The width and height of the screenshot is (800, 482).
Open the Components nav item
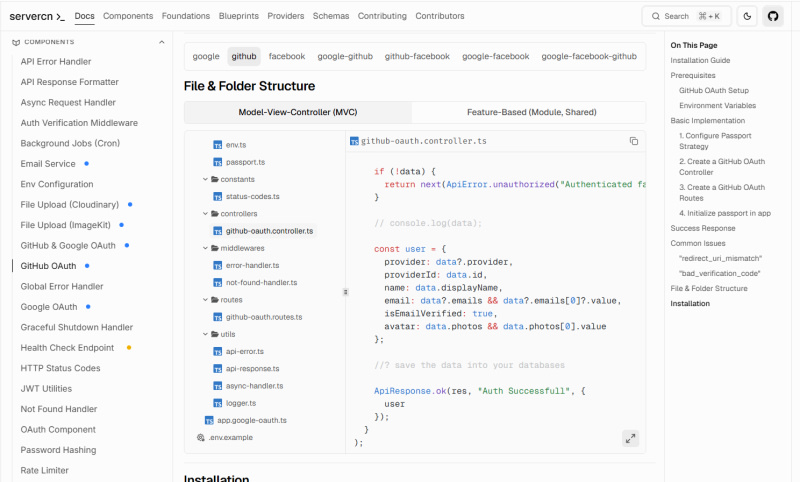[128, 16]
